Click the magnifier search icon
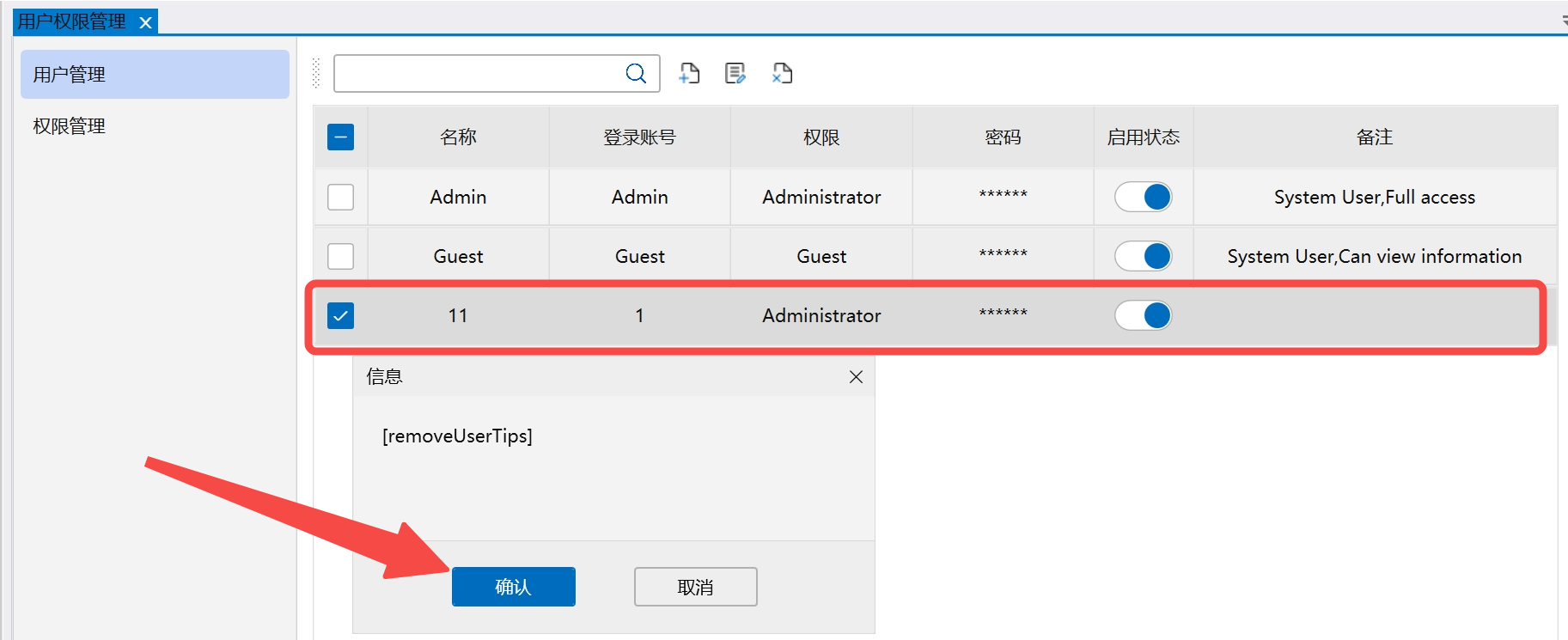Image resolution: width=1568 pixels, height=640 pixels. 636,74
